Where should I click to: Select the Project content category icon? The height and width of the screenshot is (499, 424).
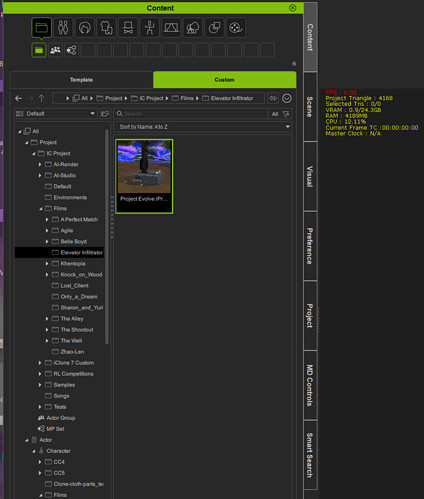point(42,28)
